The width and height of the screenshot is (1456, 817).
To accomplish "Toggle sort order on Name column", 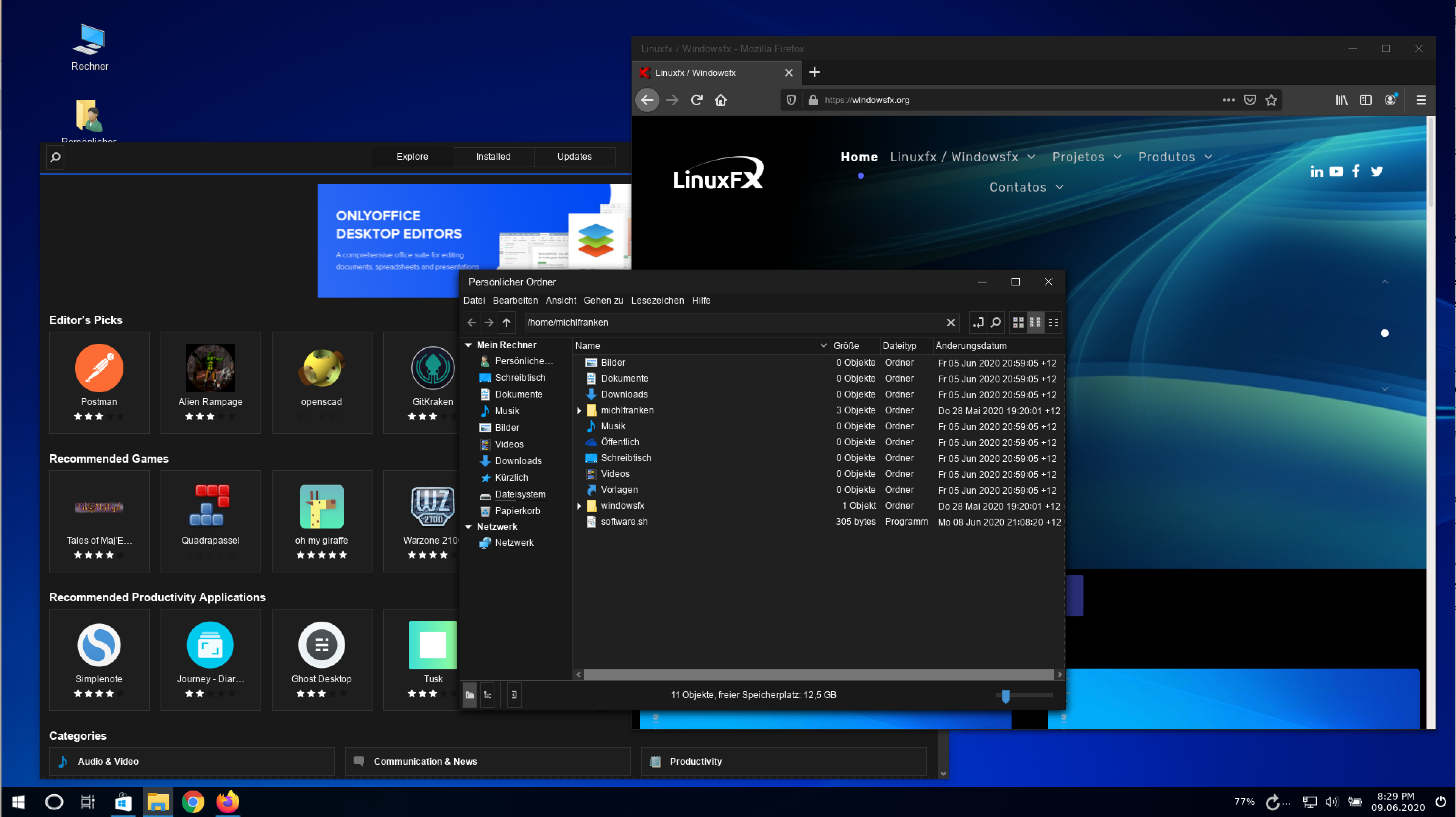I will [701, 345].
